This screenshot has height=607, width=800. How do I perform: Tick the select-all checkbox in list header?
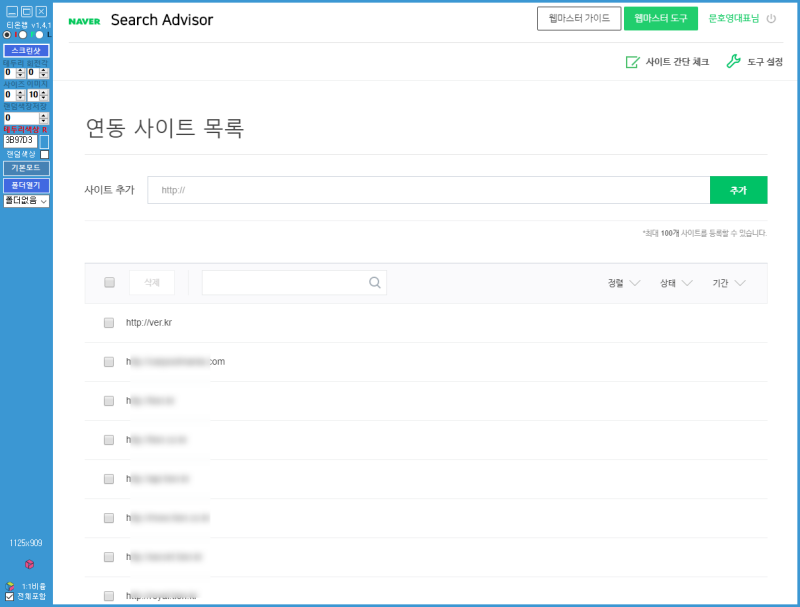pyautogui.click(x=109, y=282)
